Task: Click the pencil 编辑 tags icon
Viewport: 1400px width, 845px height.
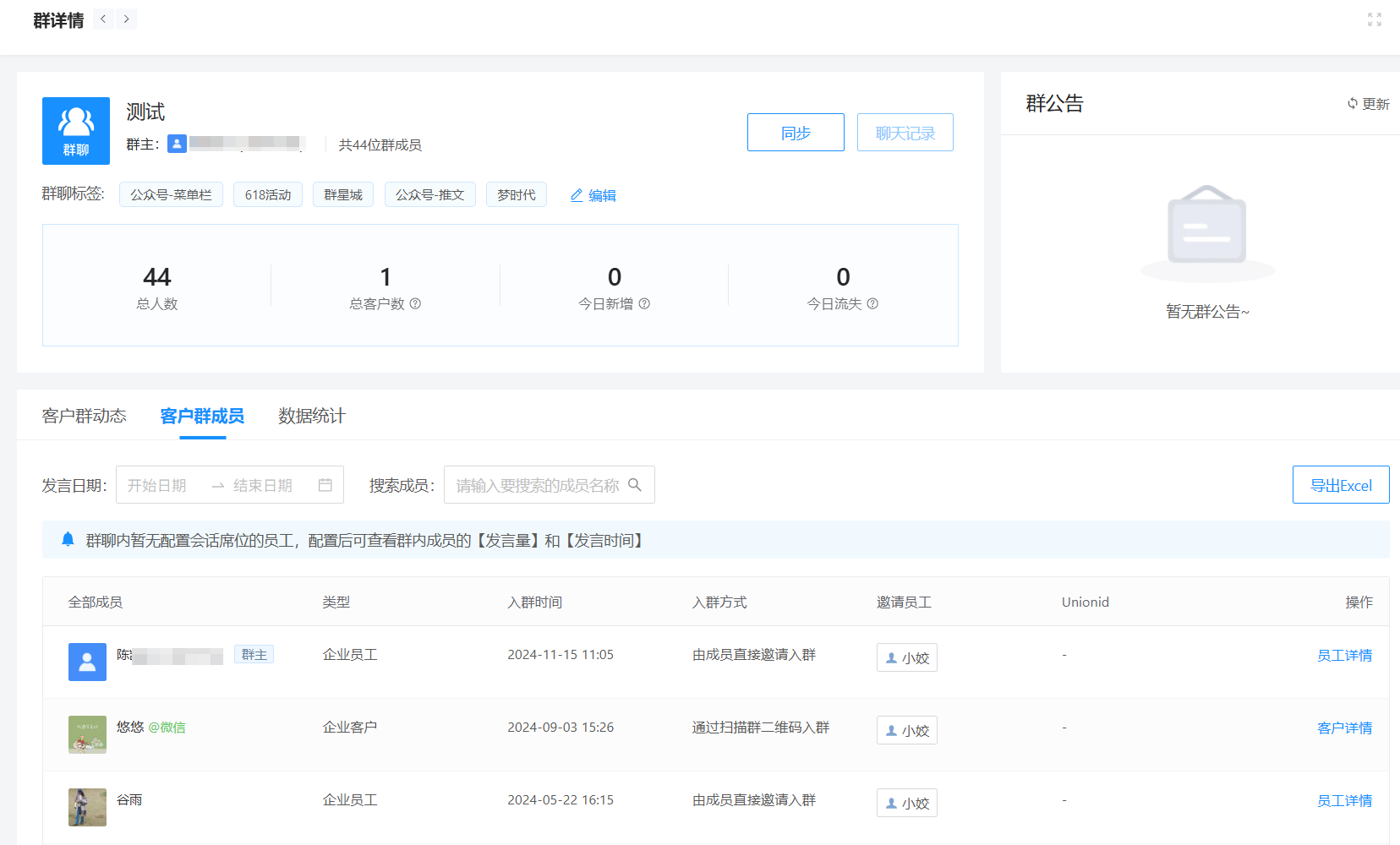Action: 577,195
